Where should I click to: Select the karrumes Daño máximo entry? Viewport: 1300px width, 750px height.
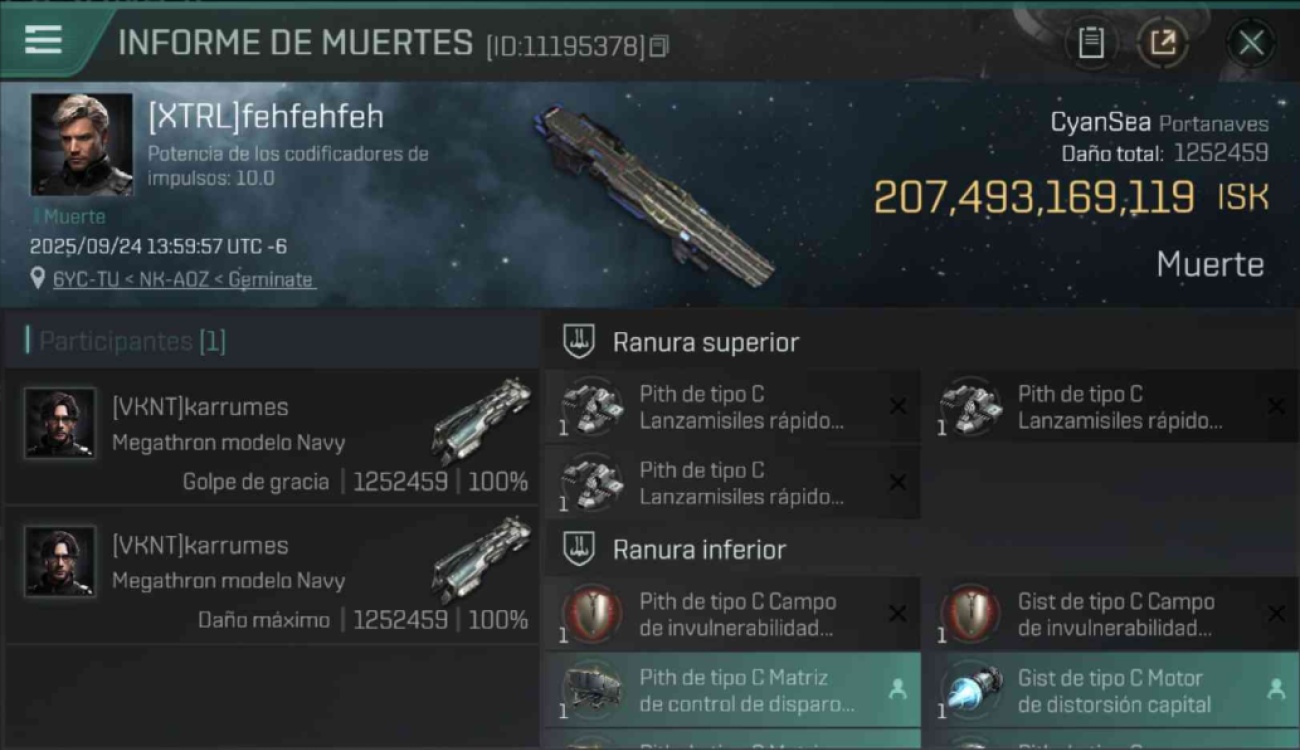point(272,575)
